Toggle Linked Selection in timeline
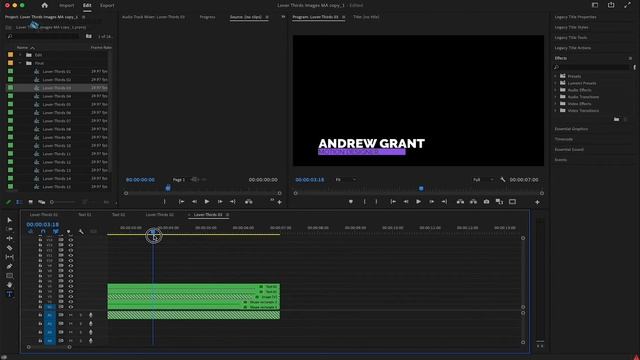Image resolution: width=640 pixels, height=360 pixels. point(56,231)
